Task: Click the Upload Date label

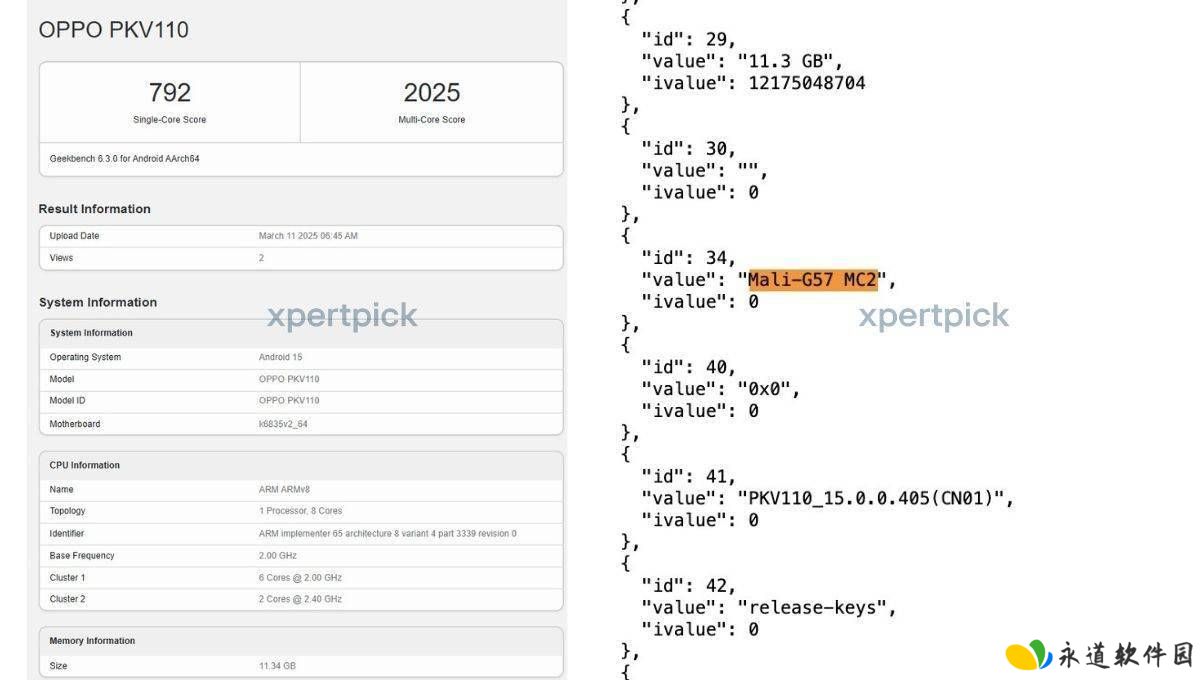Action: [75, 236]
